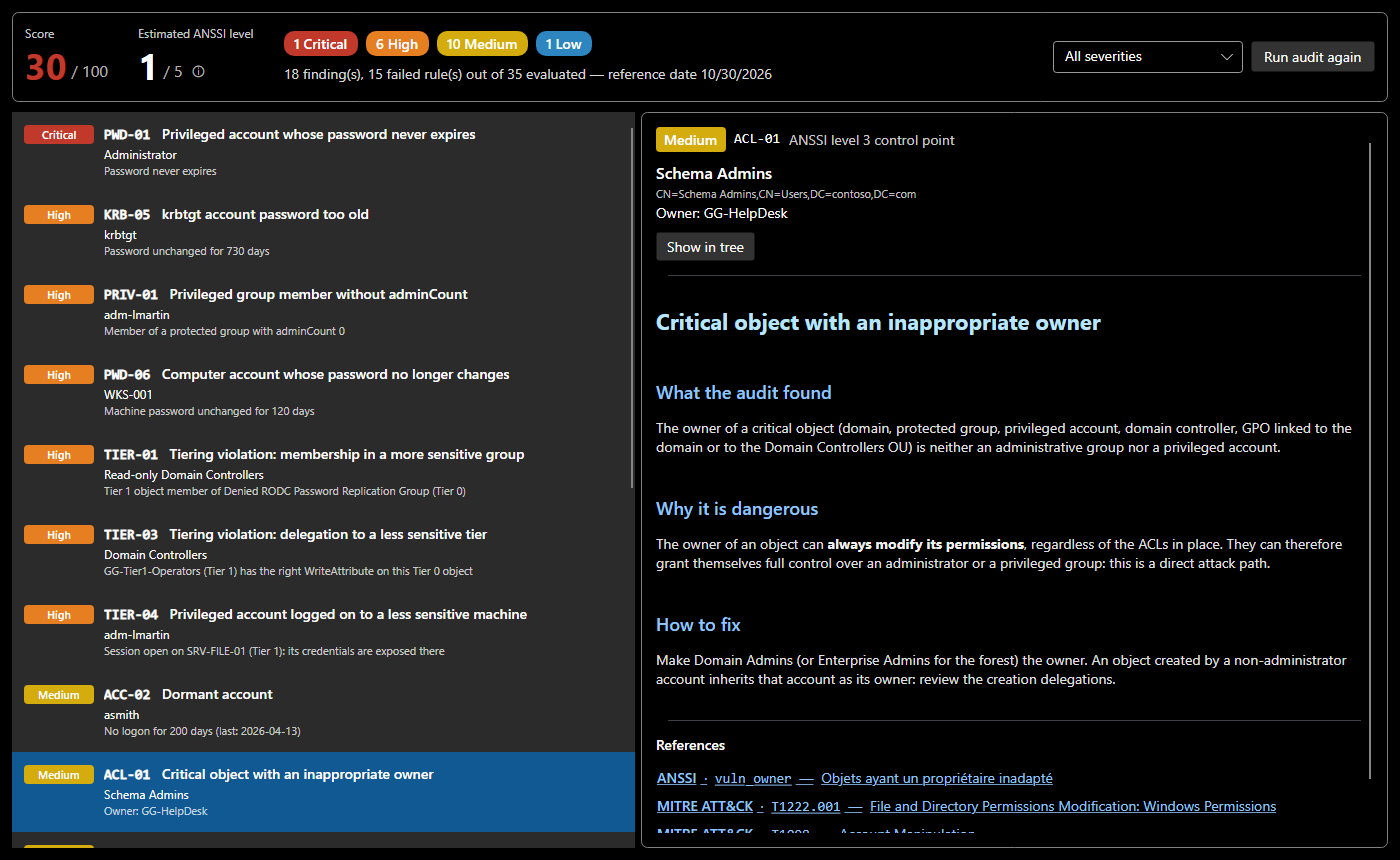
Task: Open the TIER-01 tiering violation finding
Action: 323,472
